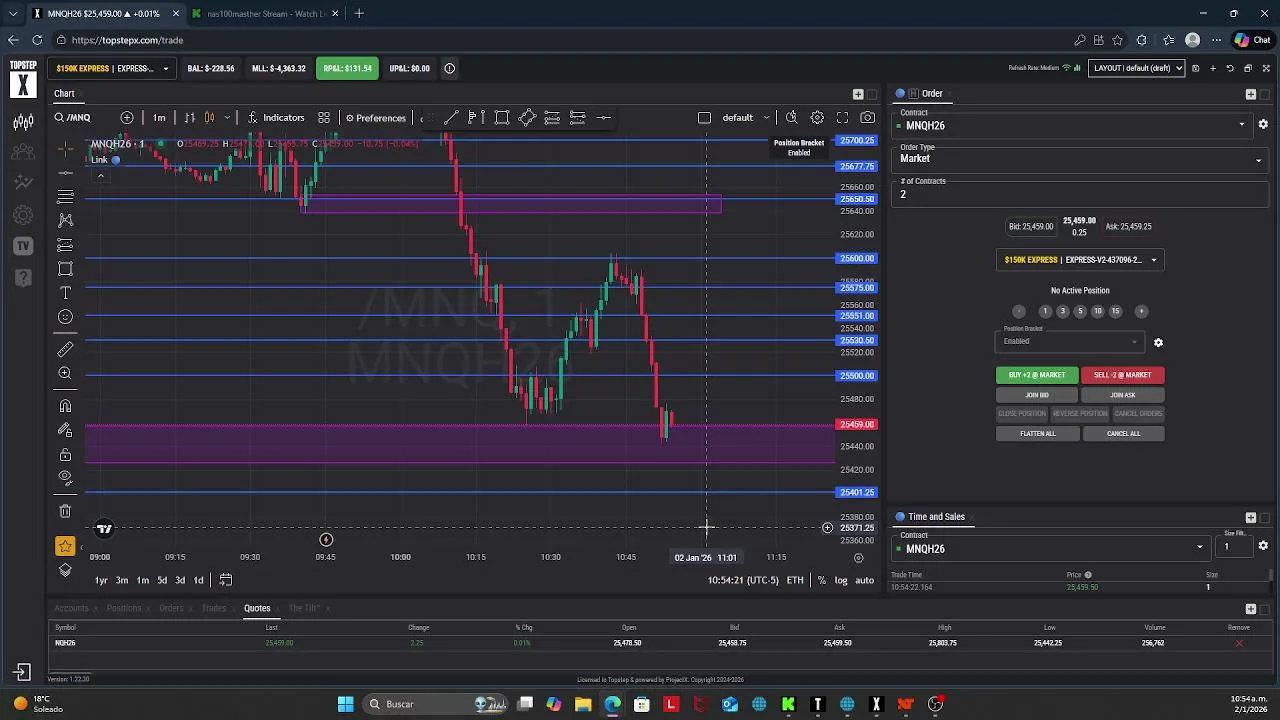The width and height of the screenshot is (1280, 720).
Task: Select the Text tool in the drawing sidebar
Action: (65, 293)
